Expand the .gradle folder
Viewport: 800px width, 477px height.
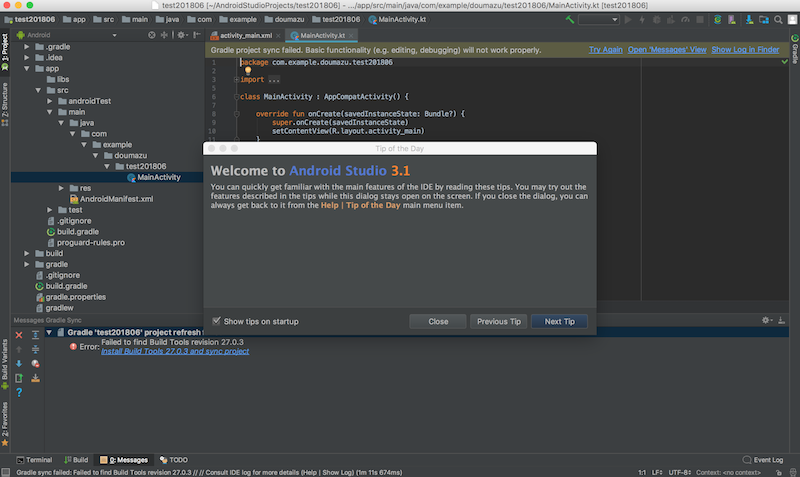27,46
